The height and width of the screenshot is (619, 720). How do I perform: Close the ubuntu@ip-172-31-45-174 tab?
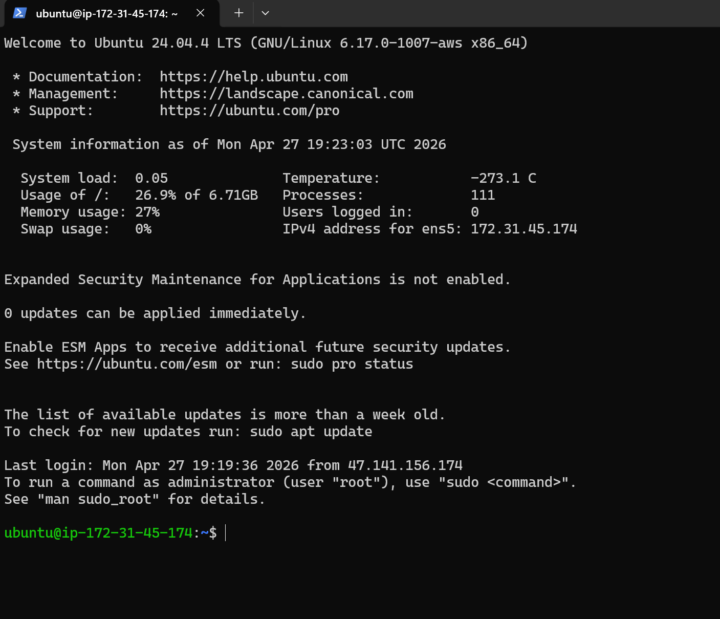(x=200, y=13)
